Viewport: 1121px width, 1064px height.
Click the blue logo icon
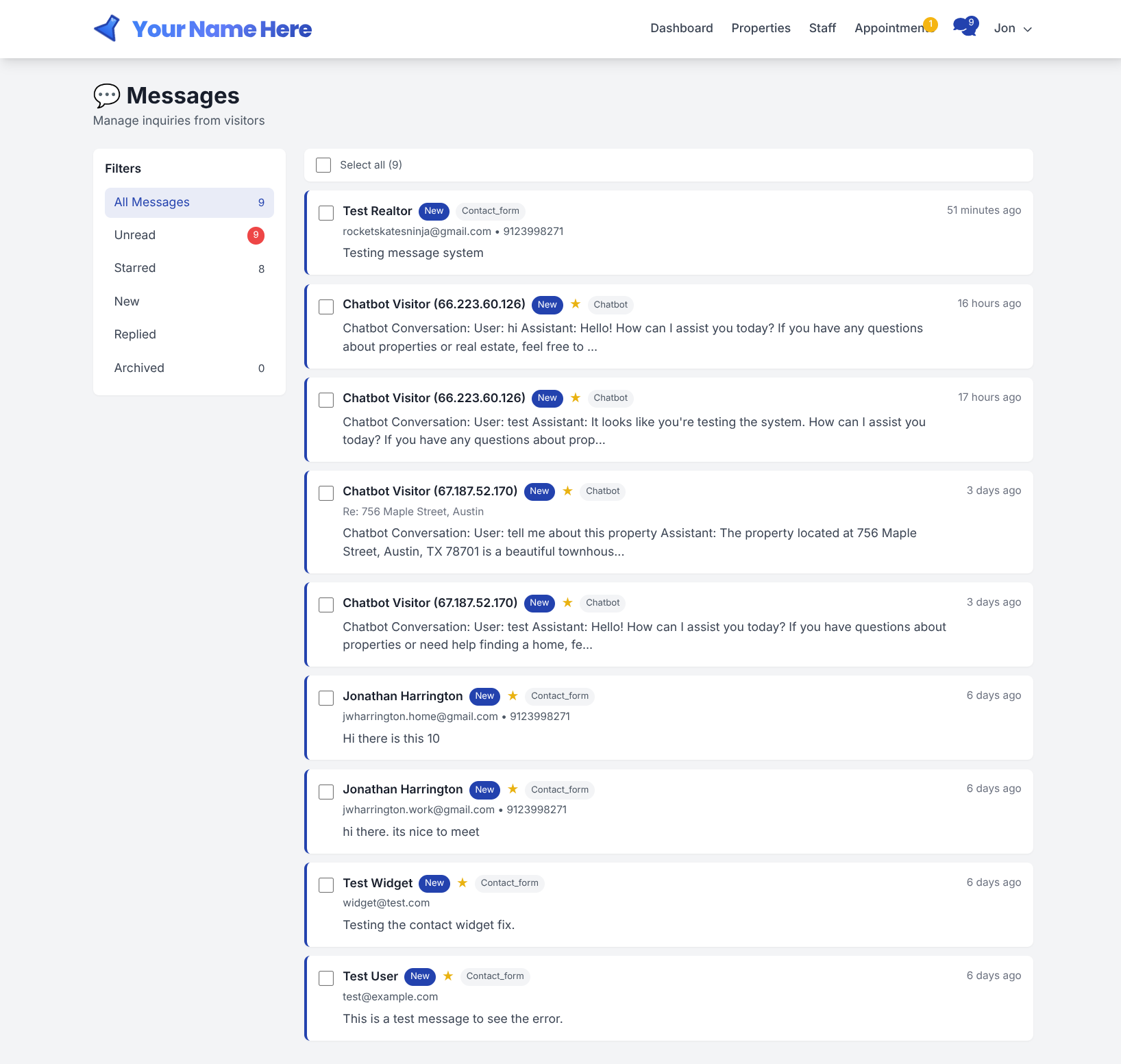click(107, 29)
